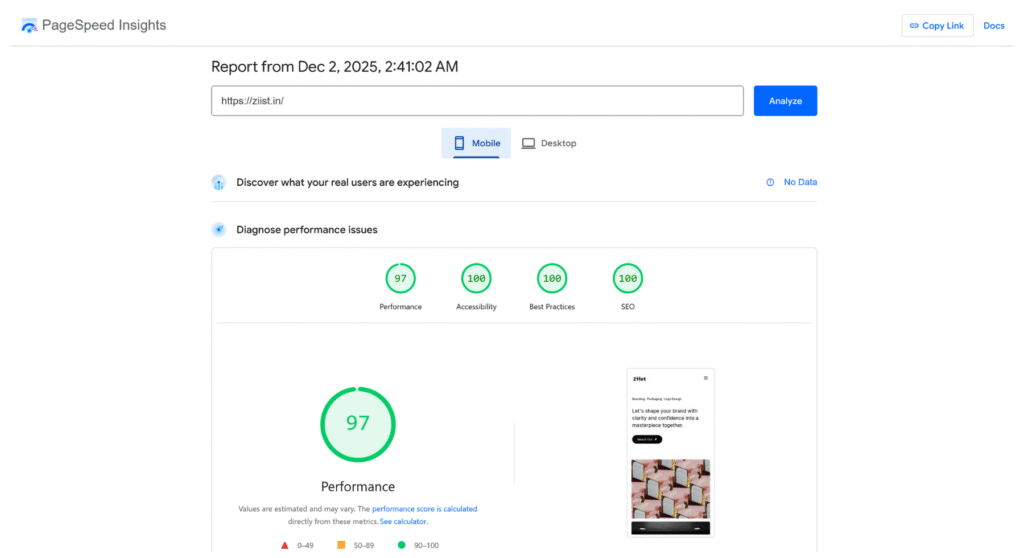Select the Performance 97 score gauge
1024x558 pixels.
[x=400, y=278]
